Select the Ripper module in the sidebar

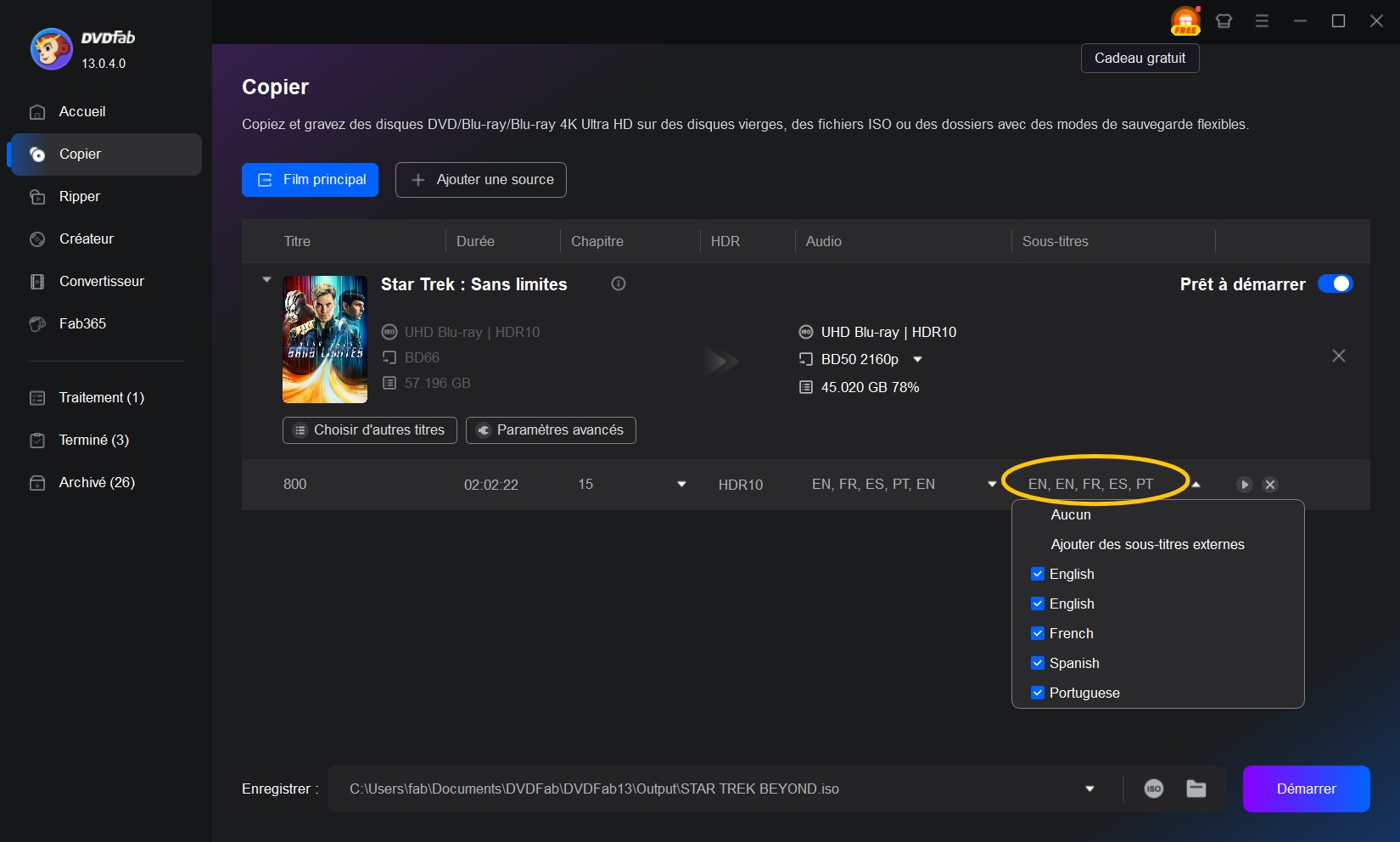pos(78,196)
